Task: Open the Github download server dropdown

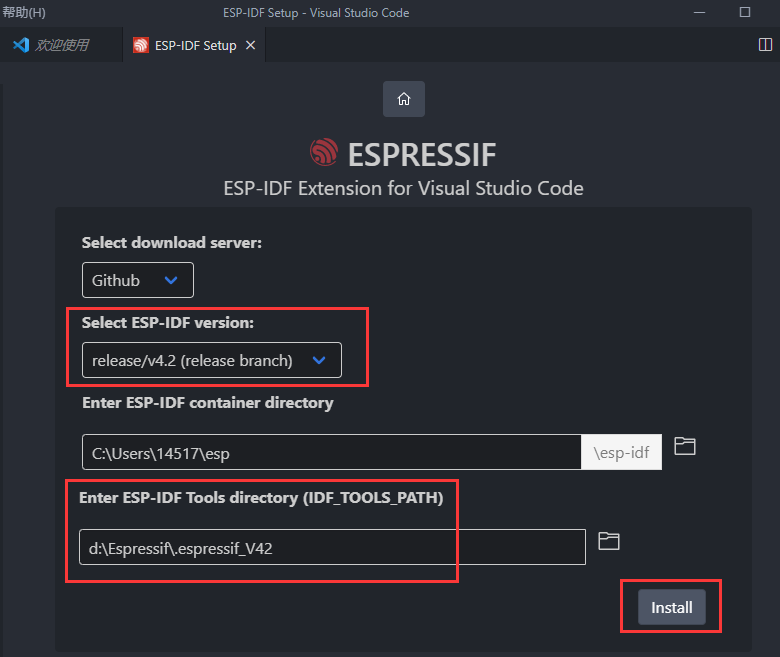Action: pos(138,280)
